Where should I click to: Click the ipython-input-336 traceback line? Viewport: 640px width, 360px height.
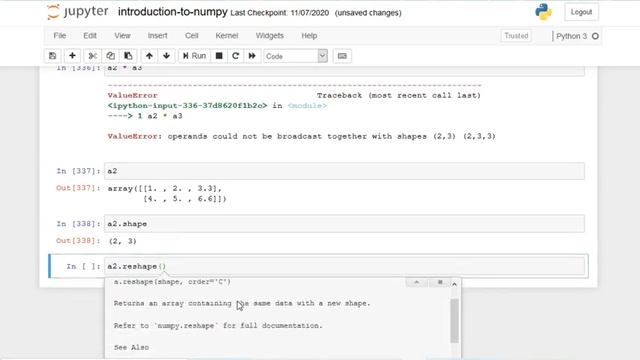coord(217,106)
